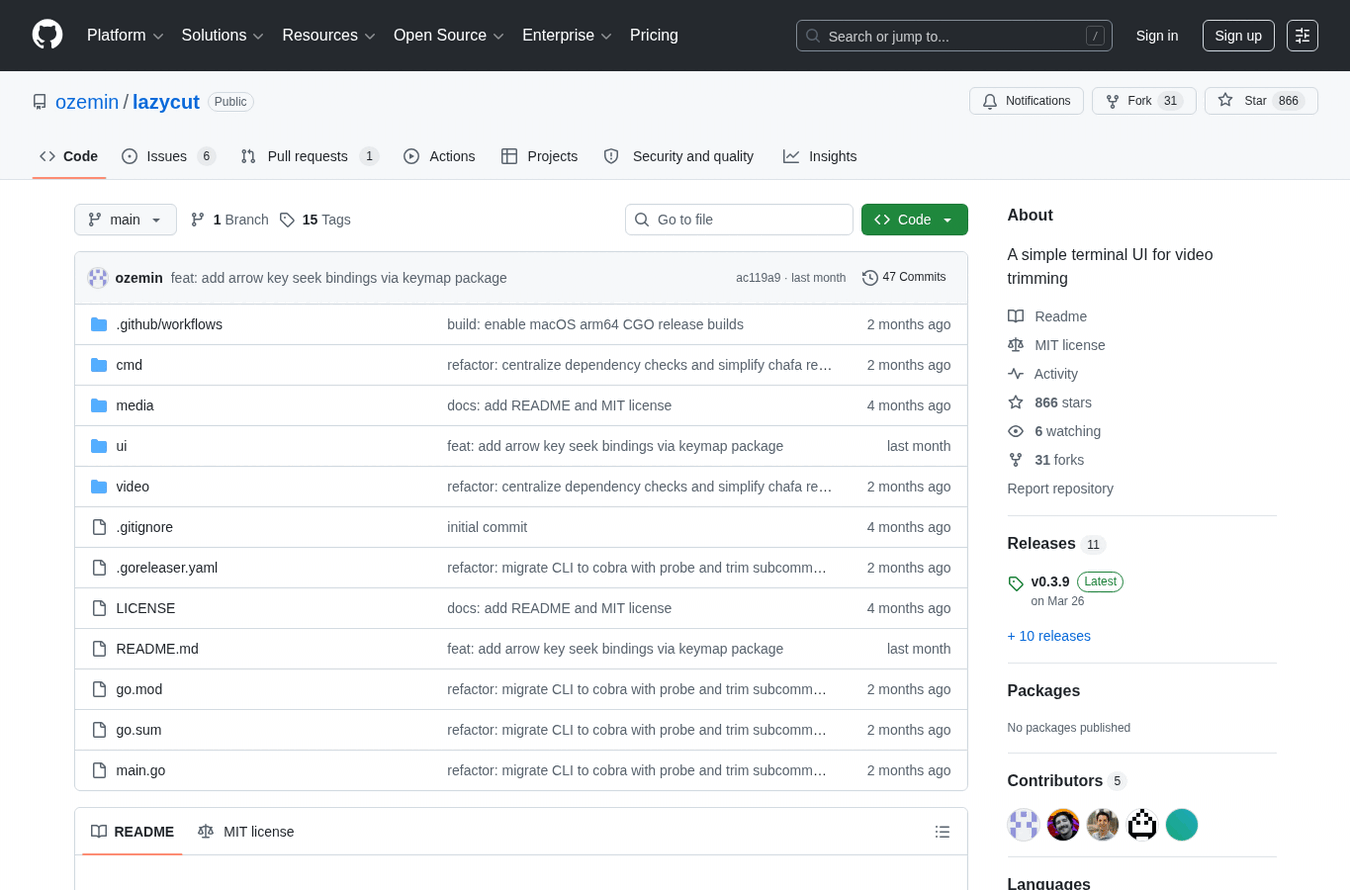Click the Notifications bell button
Screen dimensions: 1350x890
(x=1026, y=101)
